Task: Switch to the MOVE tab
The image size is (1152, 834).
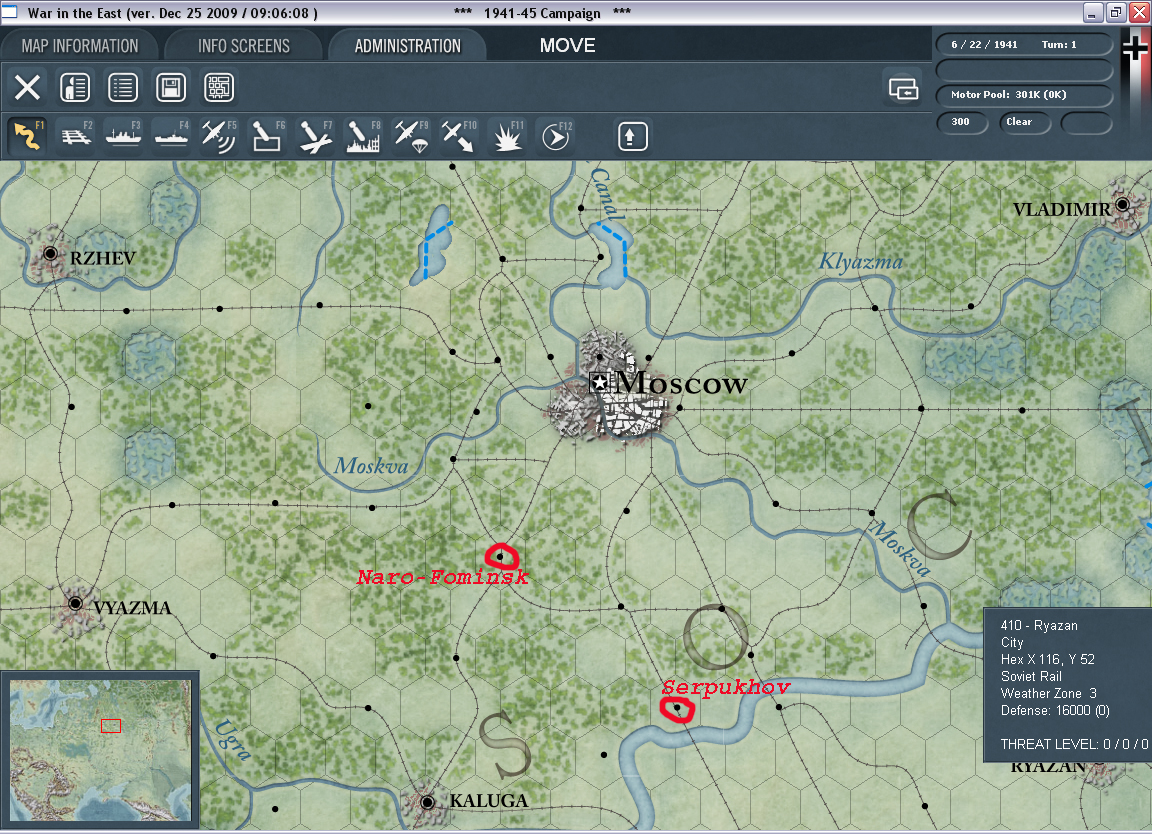Action: tap(567, 45)
